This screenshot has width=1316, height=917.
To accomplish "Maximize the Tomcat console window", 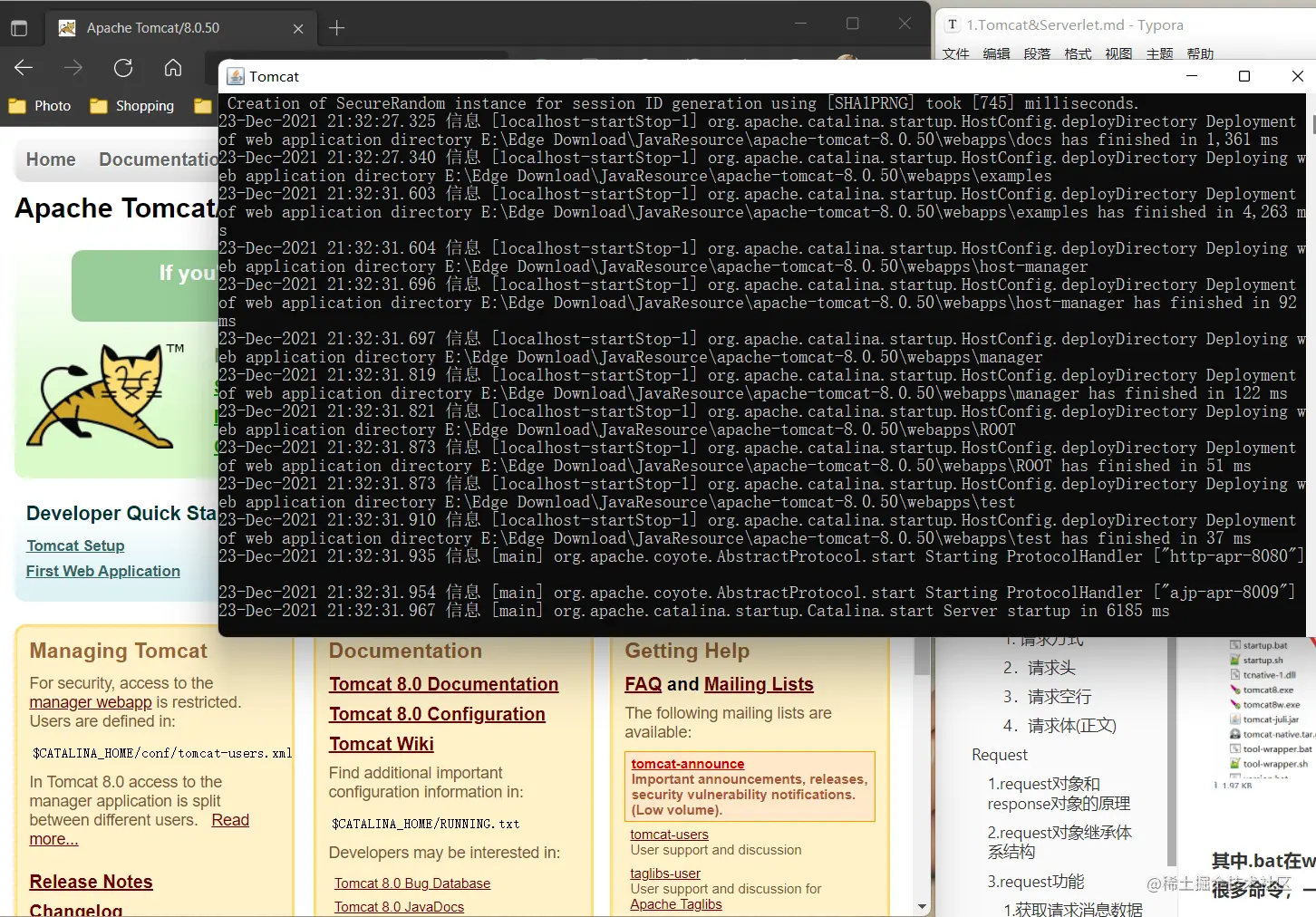I will [x=1244, y=76].
